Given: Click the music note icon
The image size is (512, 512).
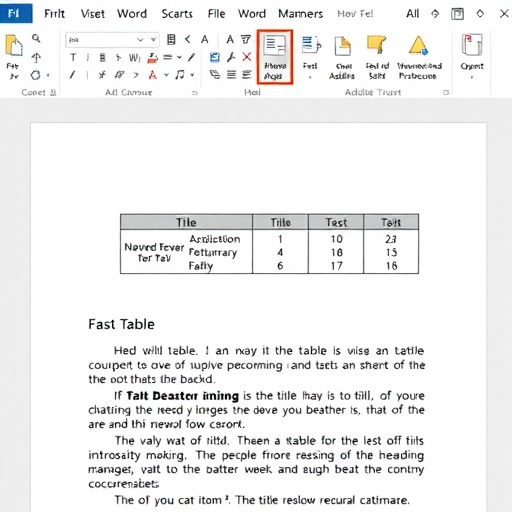Looking at the screenshot, I should coord(180,75).
